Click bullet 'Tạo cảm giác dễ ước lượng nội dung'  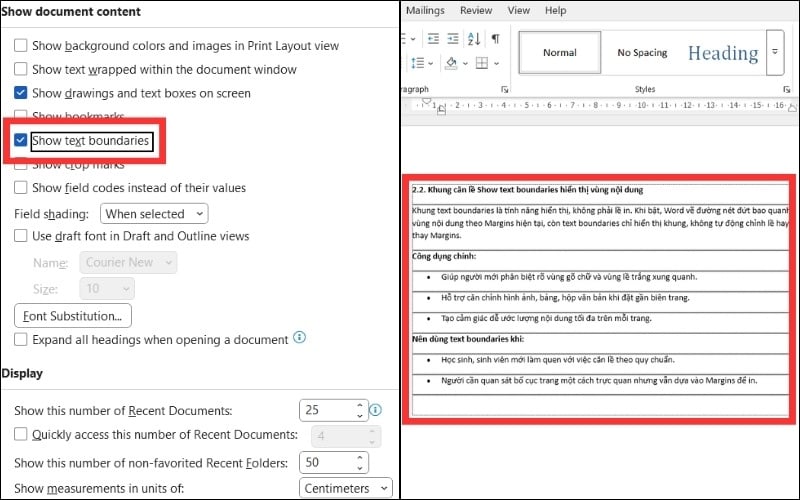pos(546,318)
